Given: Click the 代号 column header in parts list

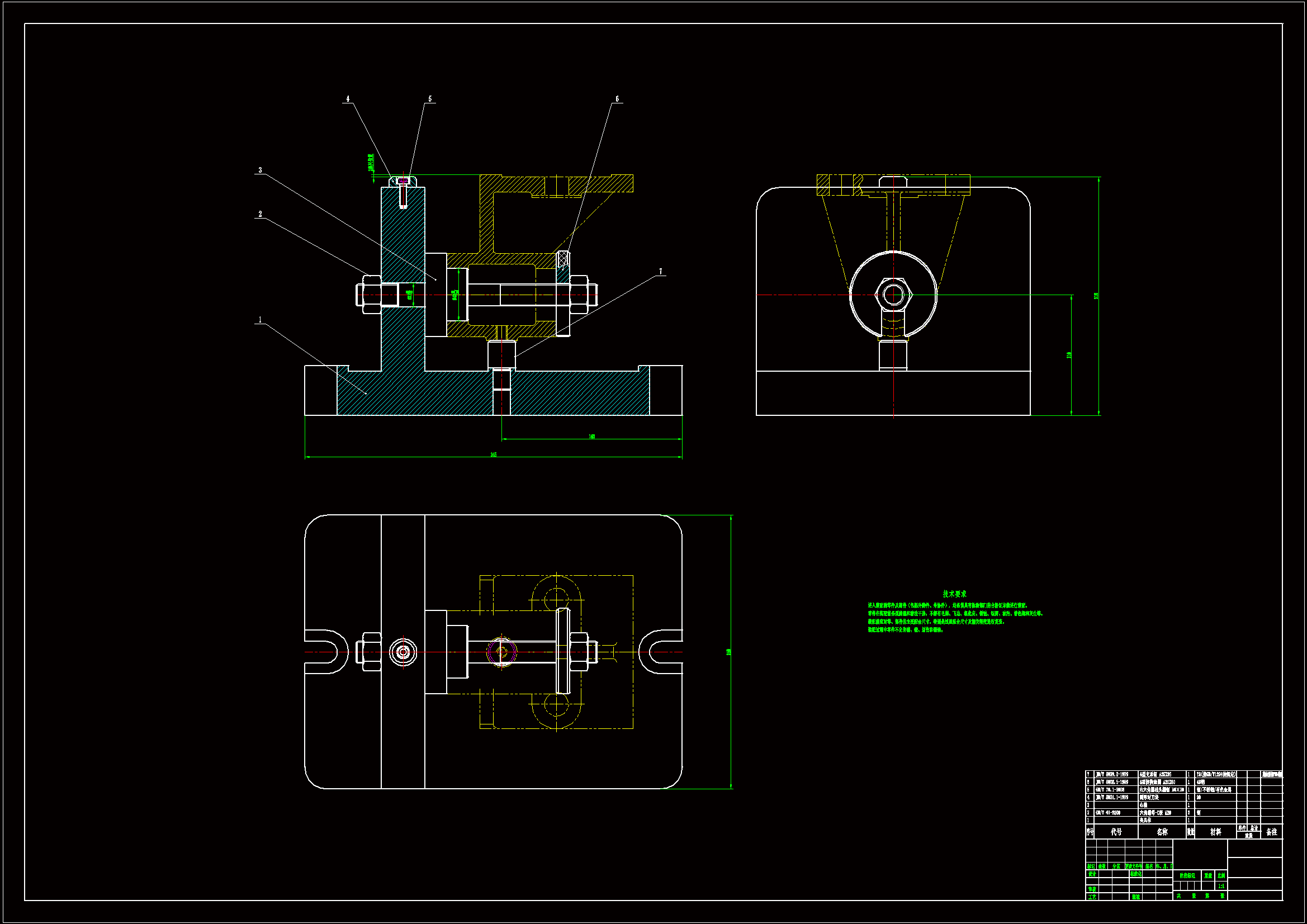Looking at the screenshot, I should [x=1116, y=832].
